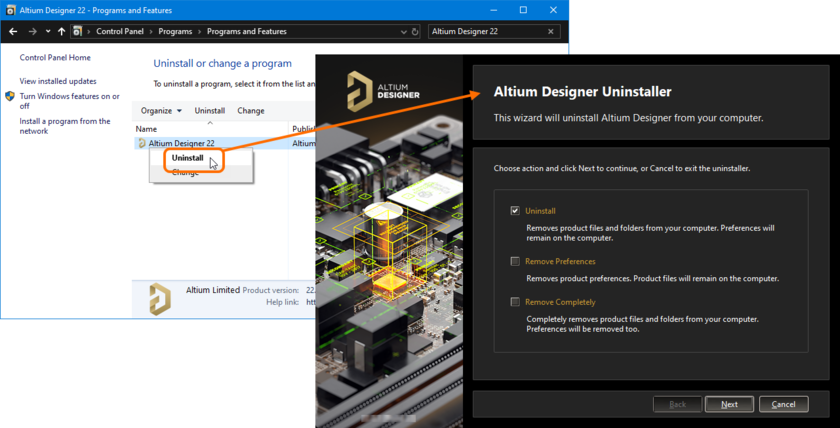Close the Programs and Features window
Screen dimensions: 840x428
[553, 10]
